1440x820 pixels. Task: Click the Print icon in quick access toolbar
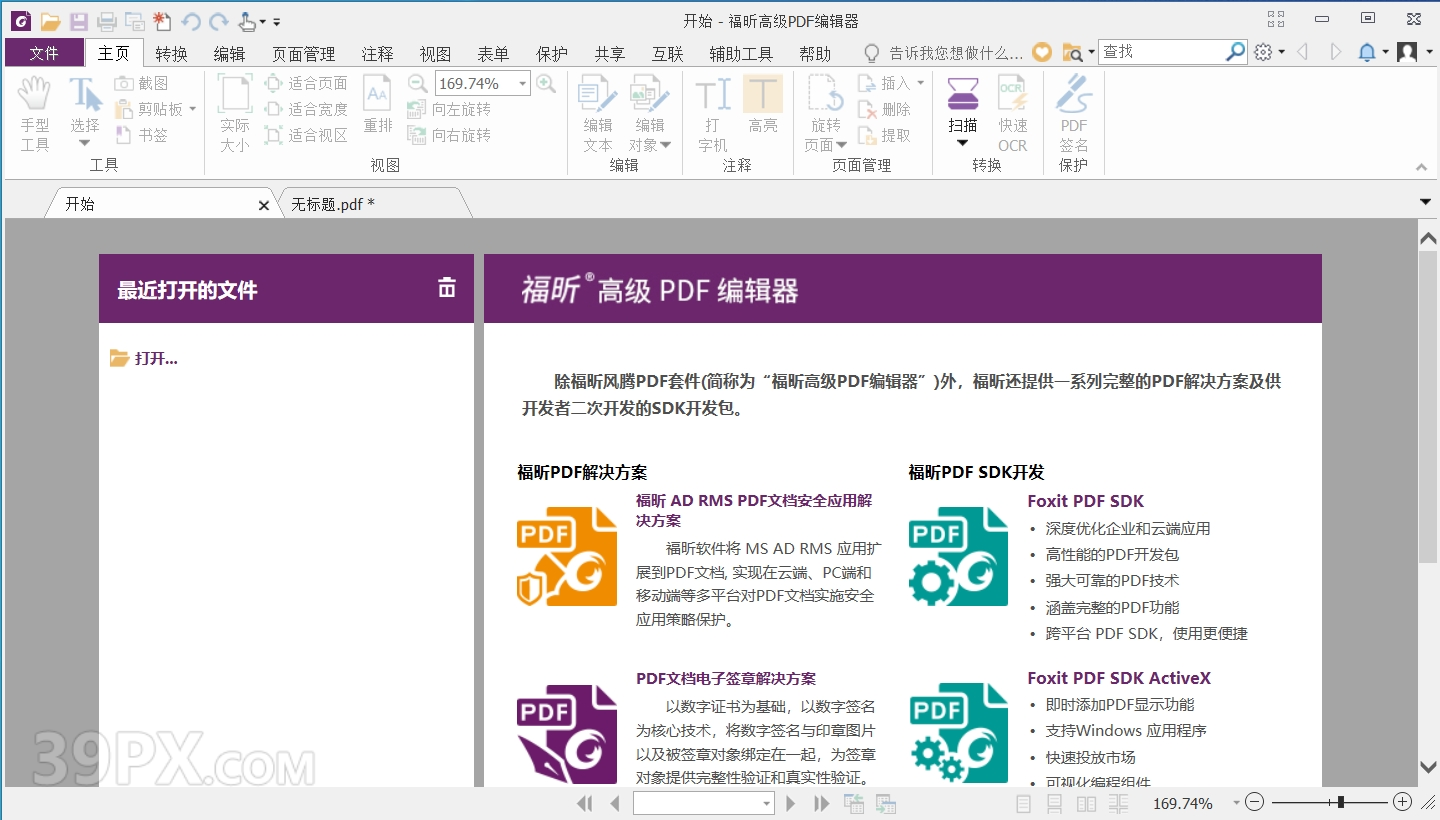coord(106,21)
